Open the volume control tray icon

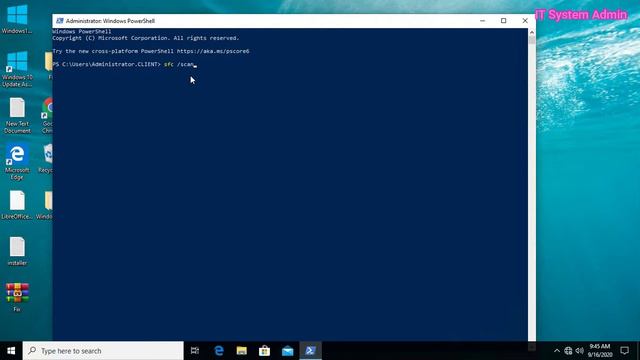580,351
